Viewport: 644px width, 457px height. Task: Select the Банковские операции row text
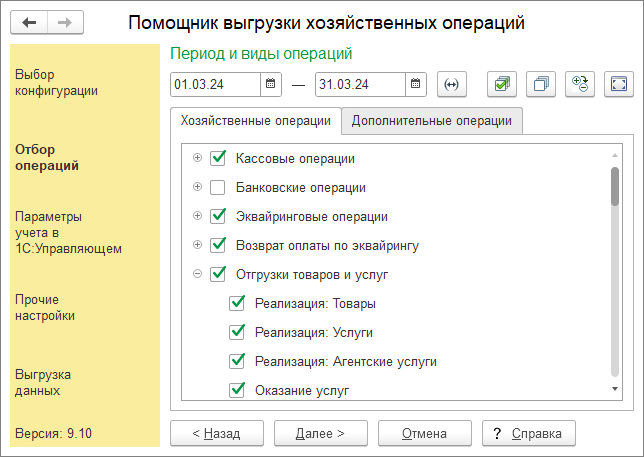pyautogui.click(x=301, y=188)
